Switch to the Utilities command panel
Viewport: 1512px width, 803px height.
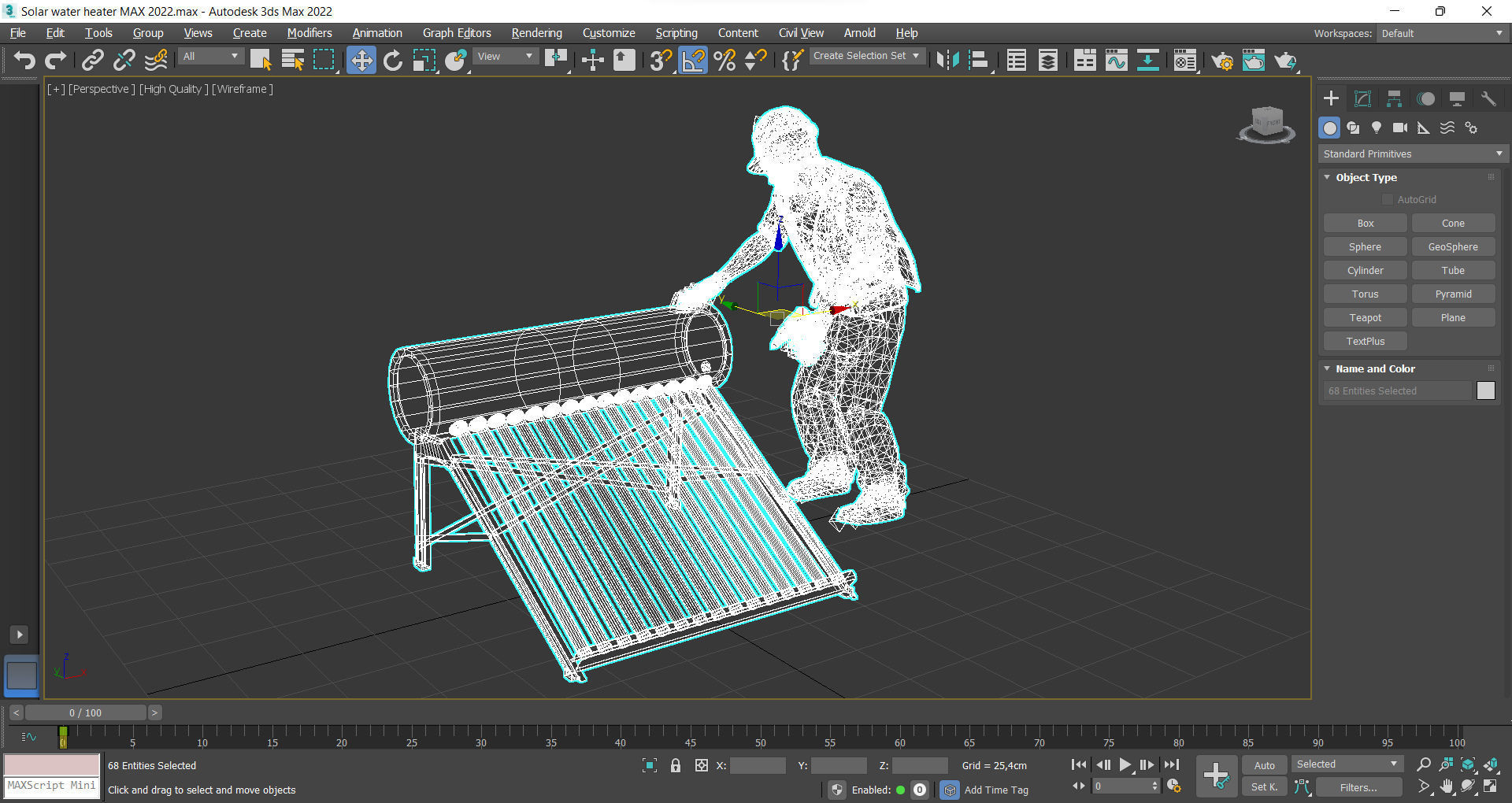pos(1488,98)
